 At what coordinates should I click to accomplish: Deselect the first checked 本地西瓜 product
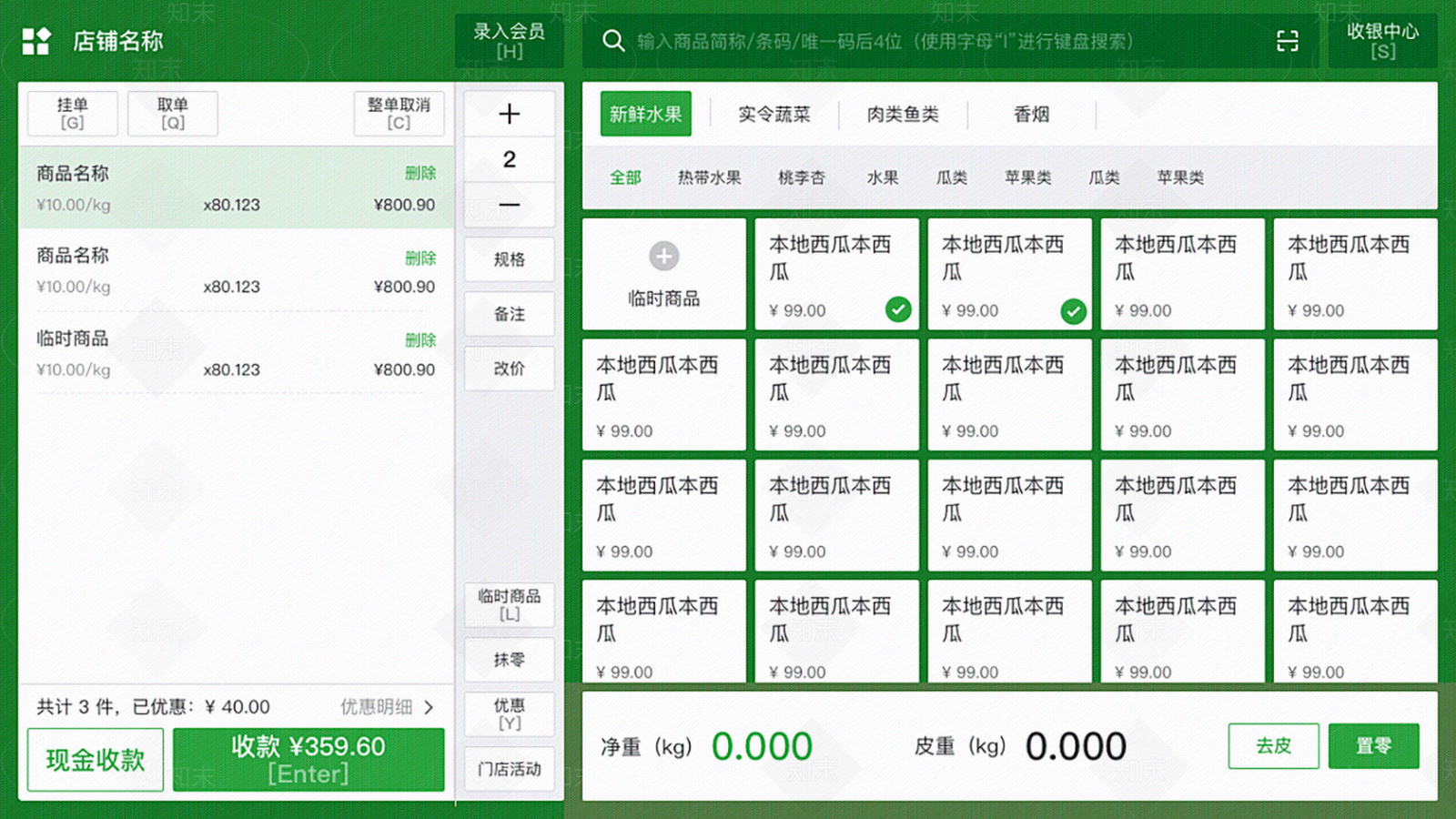898,310
